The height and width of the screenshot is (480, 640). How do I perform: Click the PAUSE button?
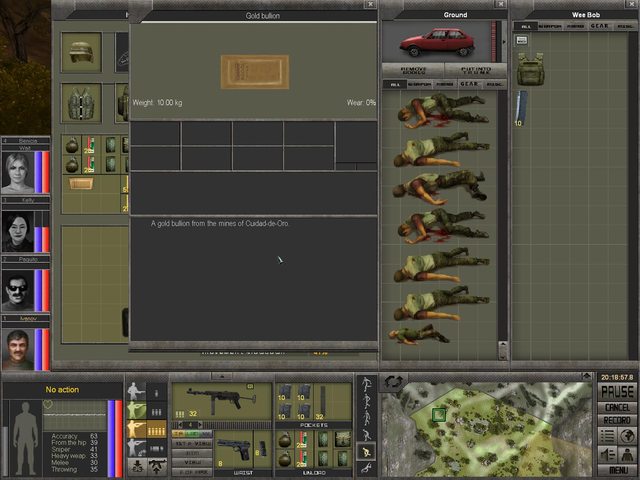(617, 392)
